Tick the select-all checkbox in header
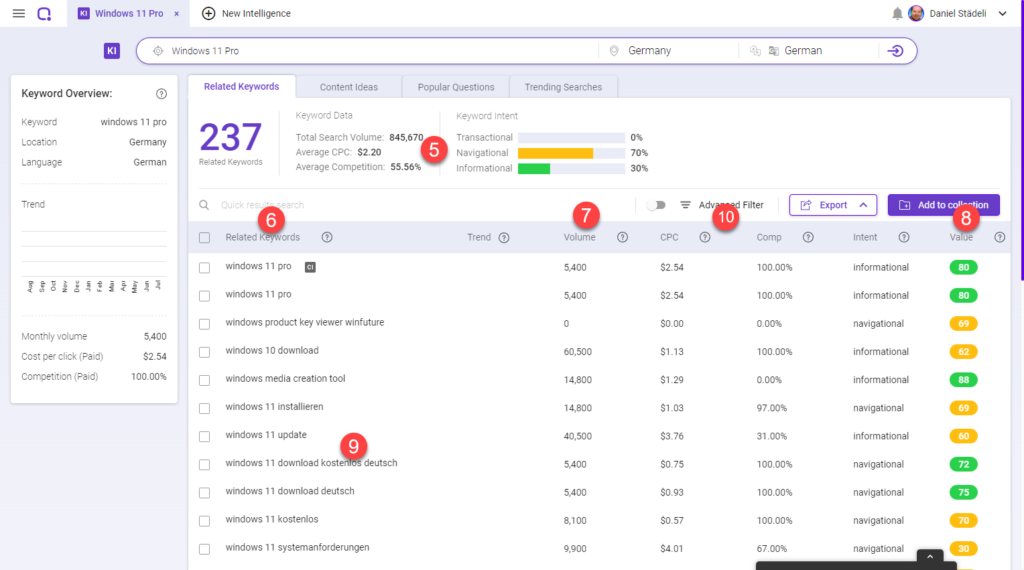Viewport: 1024px width, 570px height. pos(204,238)
